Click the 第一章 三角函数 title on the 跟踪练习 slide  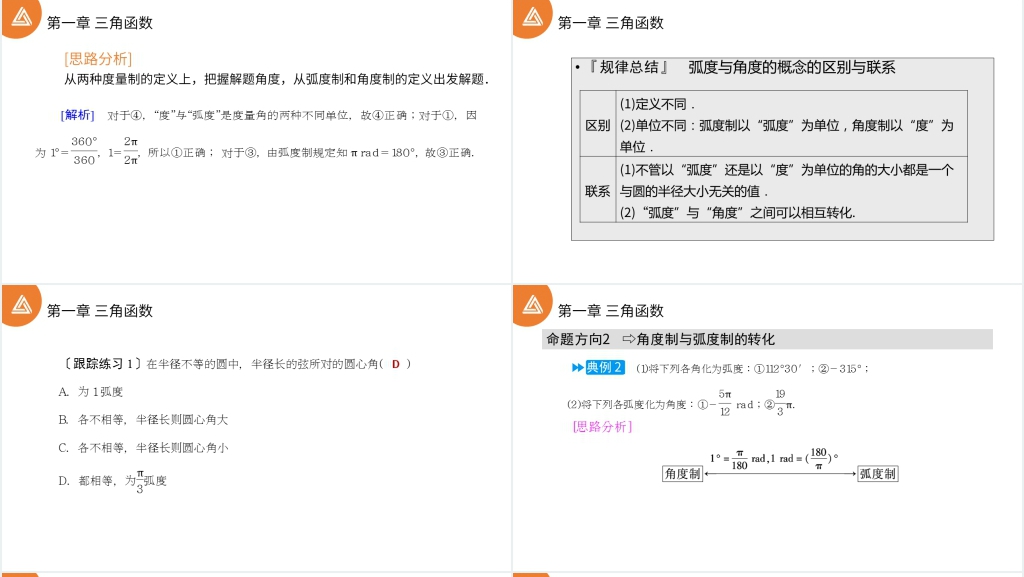click(x=100, y=311)
